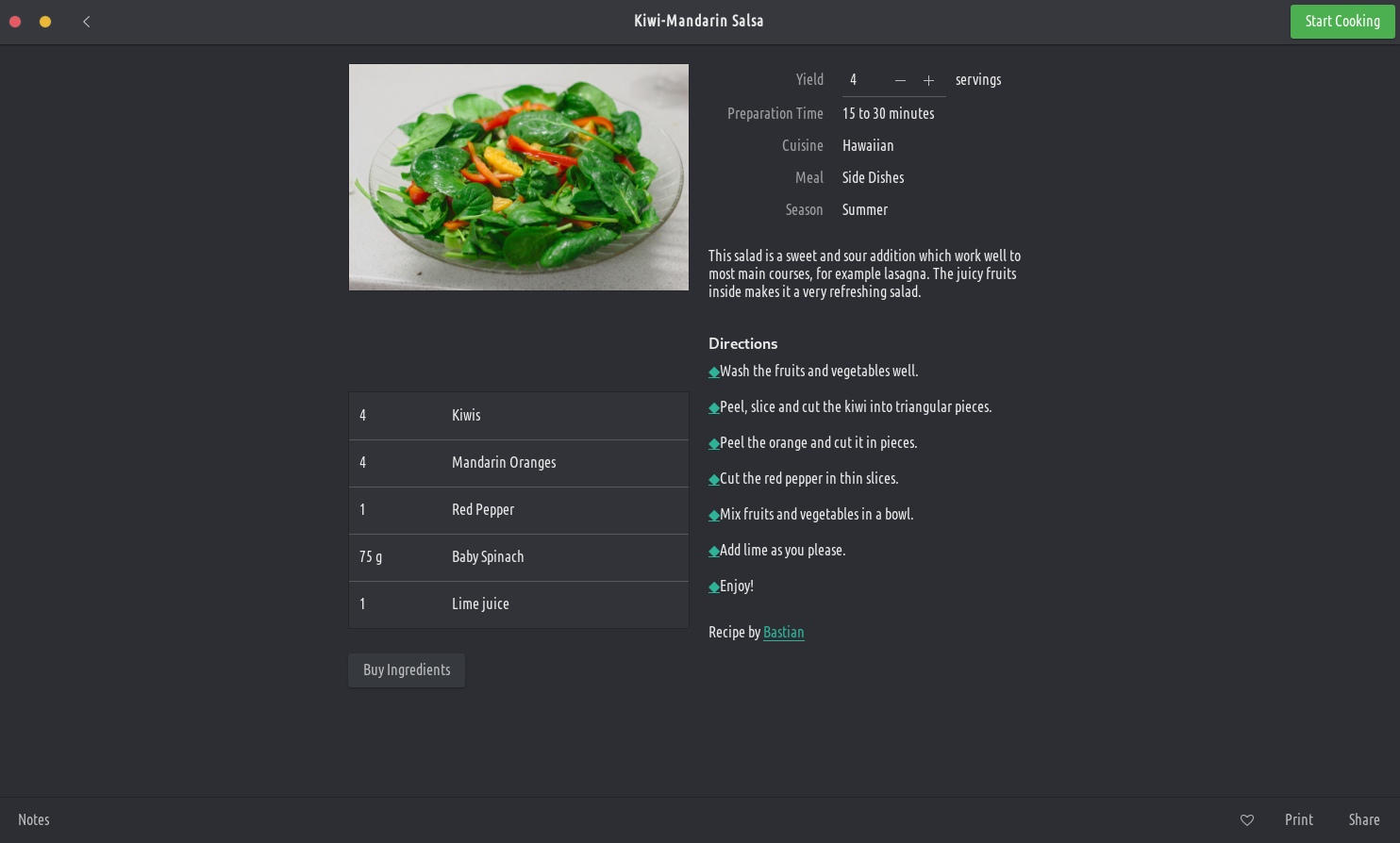Select the Mandarin Oranges ingredient row
This screenshot has height=843, width=1400.
click(519, 463)
